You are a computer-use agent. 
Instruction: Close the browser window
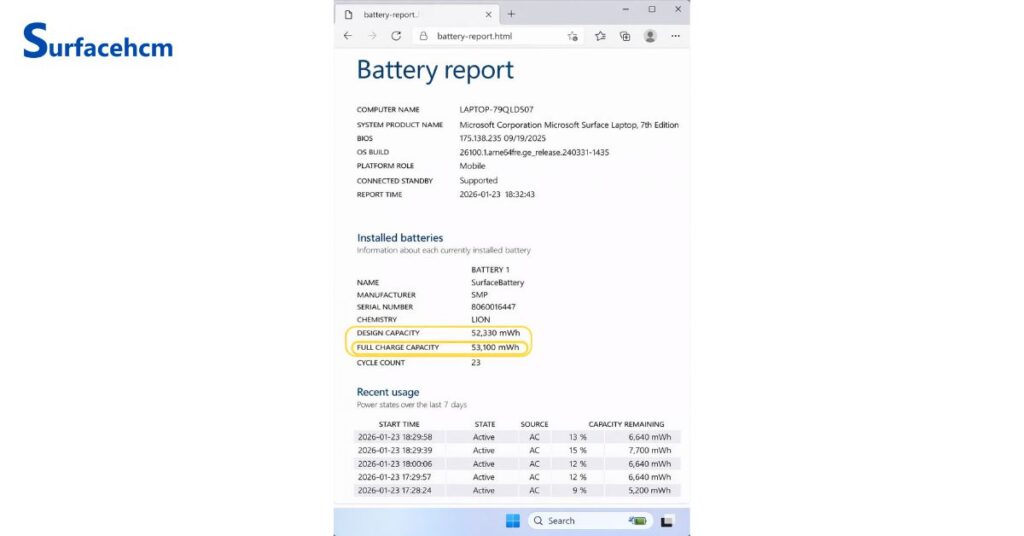click(678, 9)
